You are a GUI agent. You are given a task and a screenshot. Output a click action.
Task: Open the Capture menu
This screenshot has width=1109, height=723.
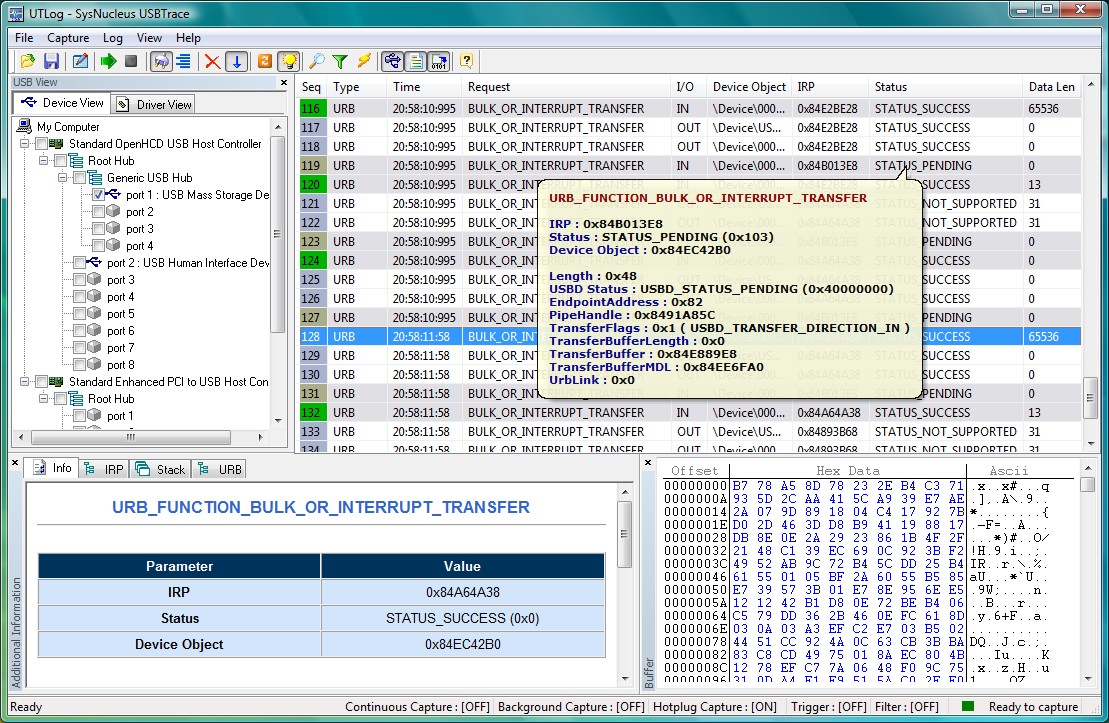(68, 38)
